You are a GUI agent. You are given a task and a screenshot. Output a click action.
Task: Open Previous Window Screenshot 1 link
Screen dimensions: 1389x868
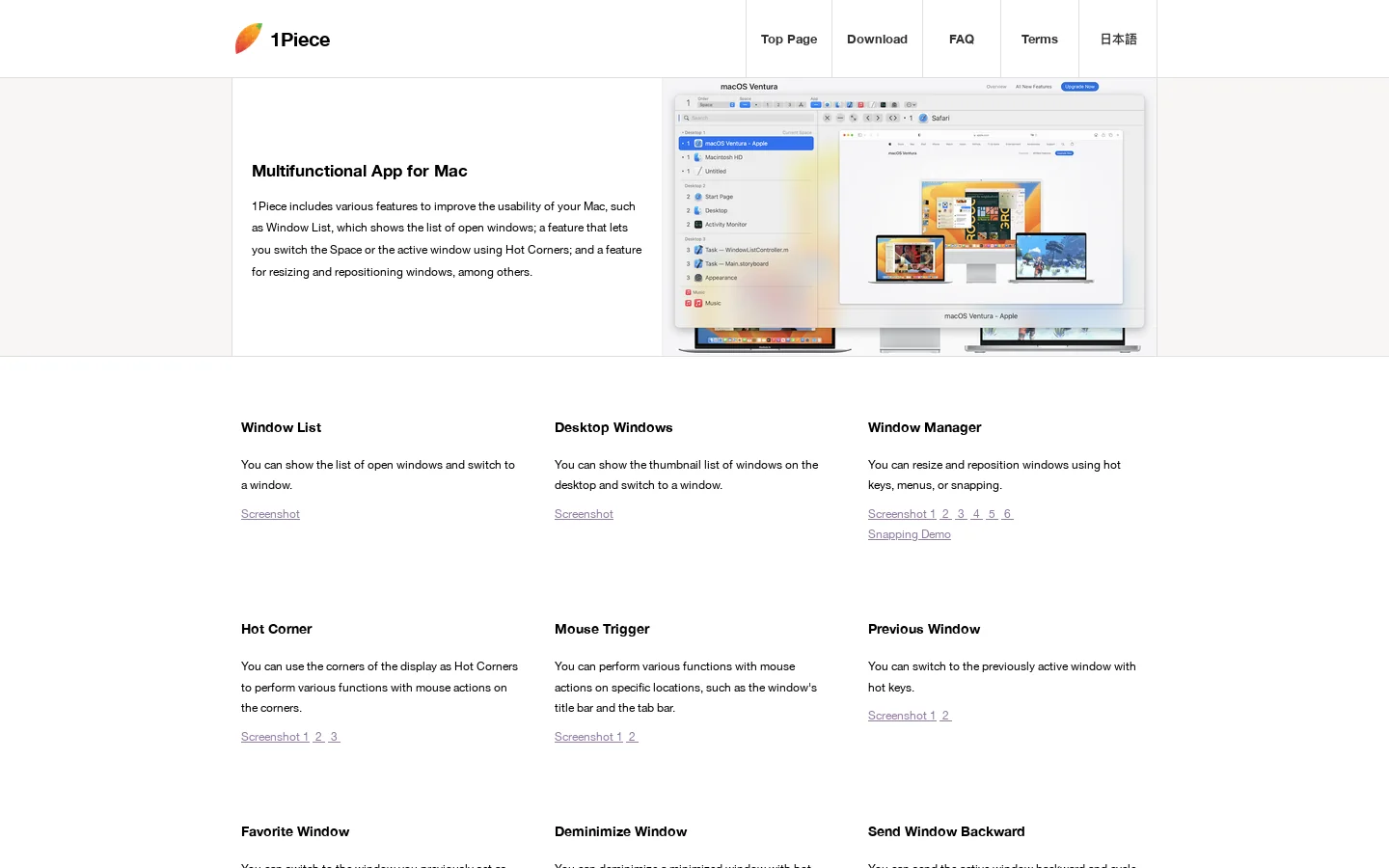click(902, 716)
